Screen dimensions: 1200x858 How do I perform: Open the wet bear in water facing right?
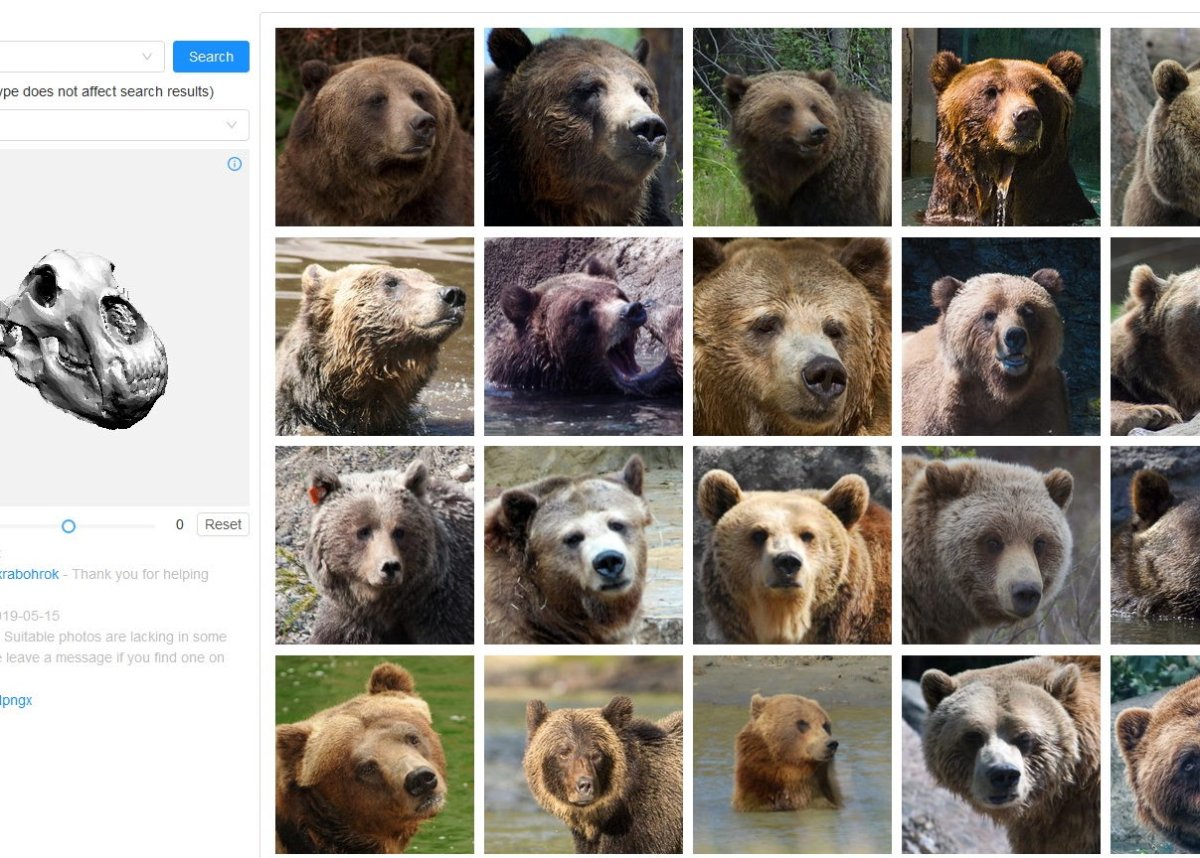click(x=374, y=336)
